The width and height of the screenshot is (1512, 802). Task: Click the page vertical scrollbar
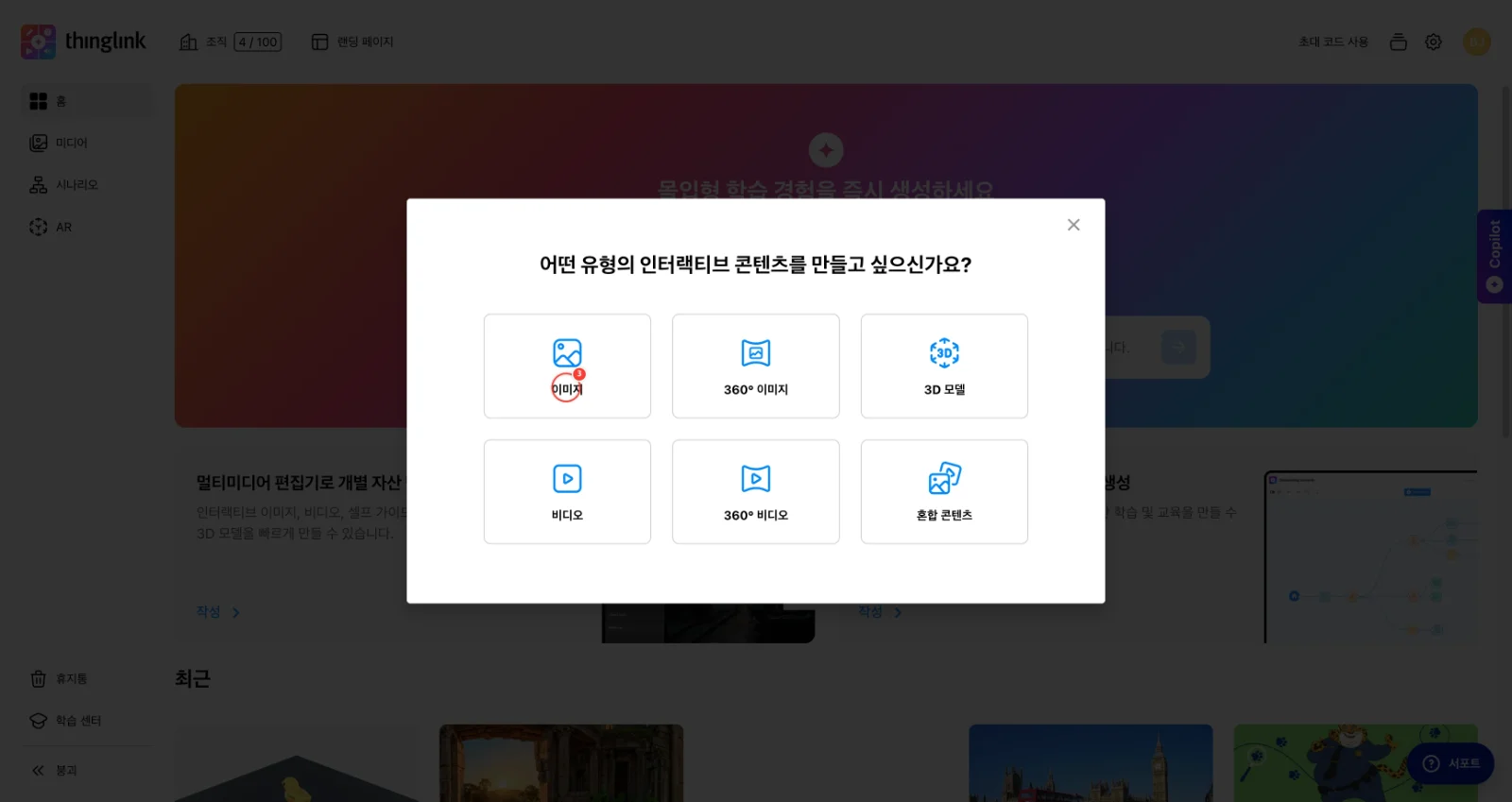(x=1506, y=263)
